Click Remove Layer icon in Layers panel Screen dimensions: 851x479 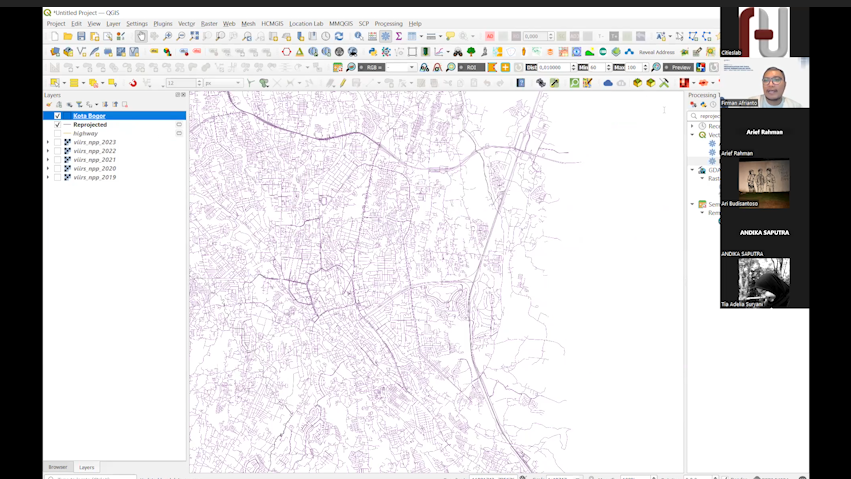click(126, 104)
